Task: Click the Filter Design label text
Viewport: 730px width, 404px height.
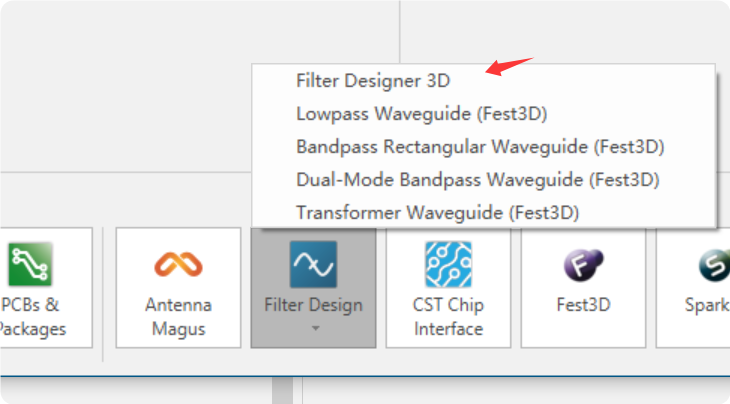Action: (x=313, y=305)
